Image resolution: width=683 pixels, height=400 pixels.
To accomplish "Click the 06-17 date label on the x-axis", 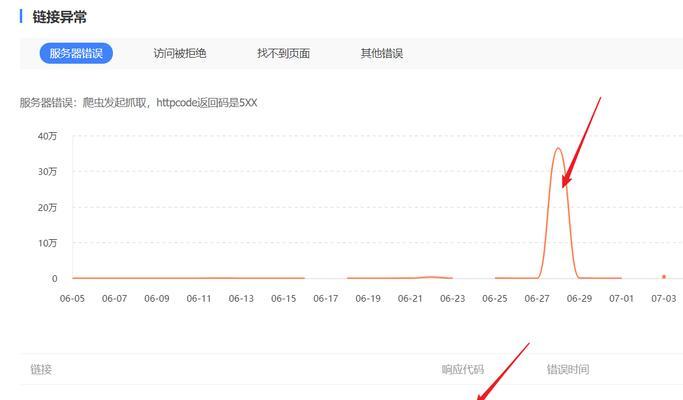I will 326,298.
